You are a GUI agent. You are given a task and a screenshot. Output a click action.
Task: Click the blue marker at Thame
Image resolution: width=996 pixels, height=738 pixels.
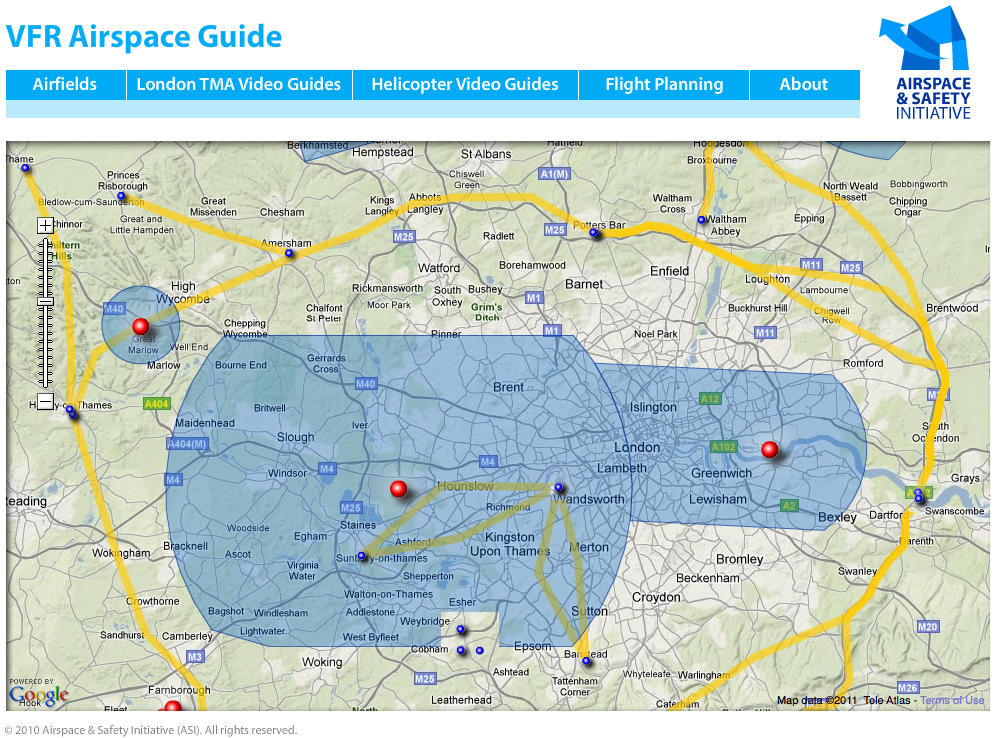point(25,168)
